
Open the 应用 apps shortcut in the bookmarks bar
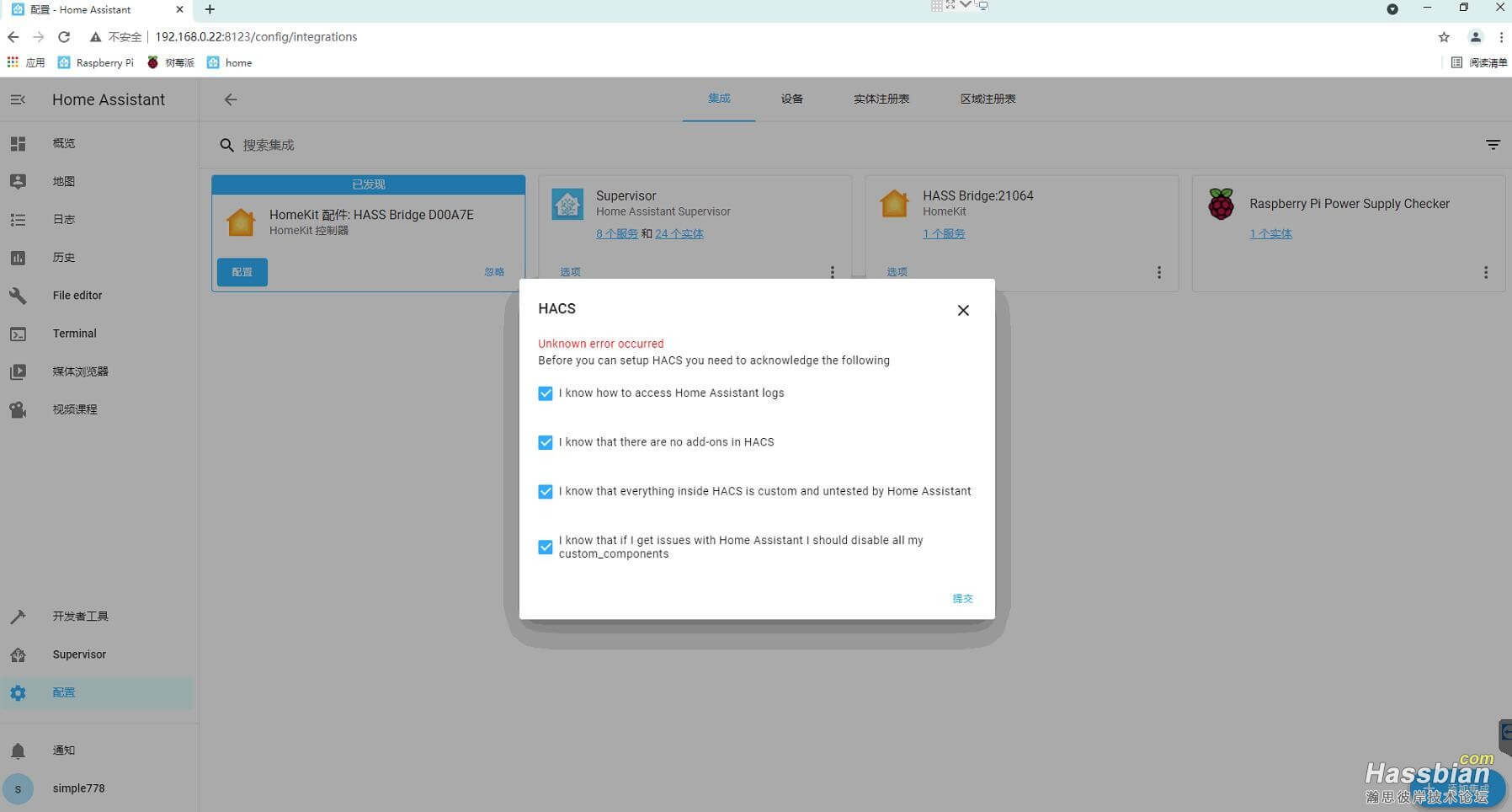(x=26, y=62)
